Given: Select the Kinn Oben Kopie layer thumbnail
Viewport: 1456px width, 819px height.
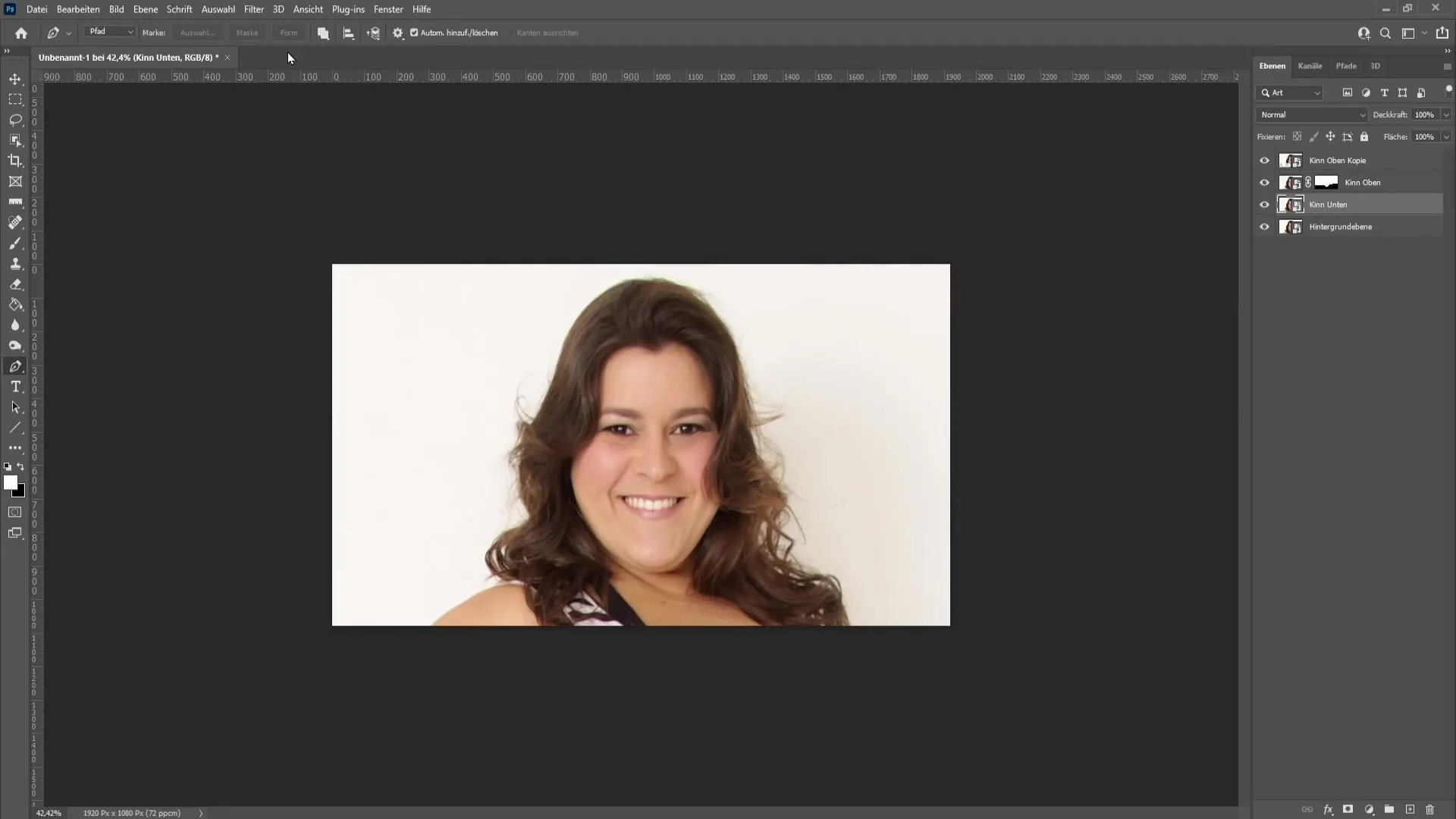Looking at the screenshot, I should pos(1291,159).
